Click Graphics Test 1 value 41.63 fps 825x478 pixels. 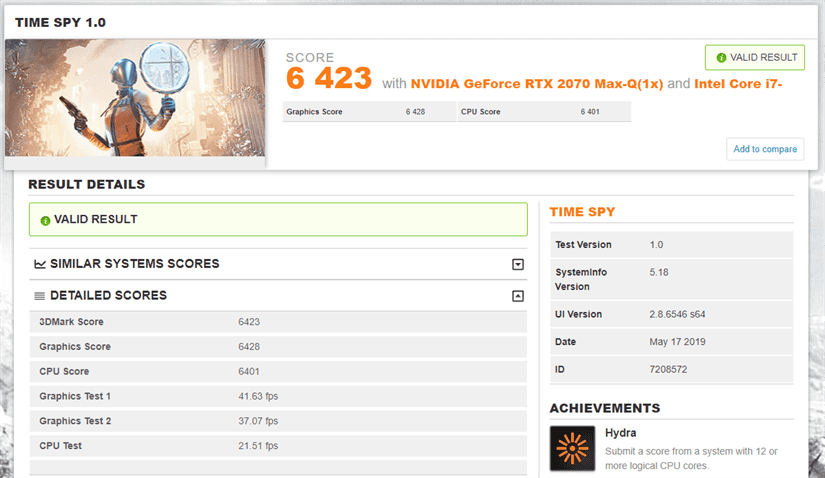(x=258, y=396)
